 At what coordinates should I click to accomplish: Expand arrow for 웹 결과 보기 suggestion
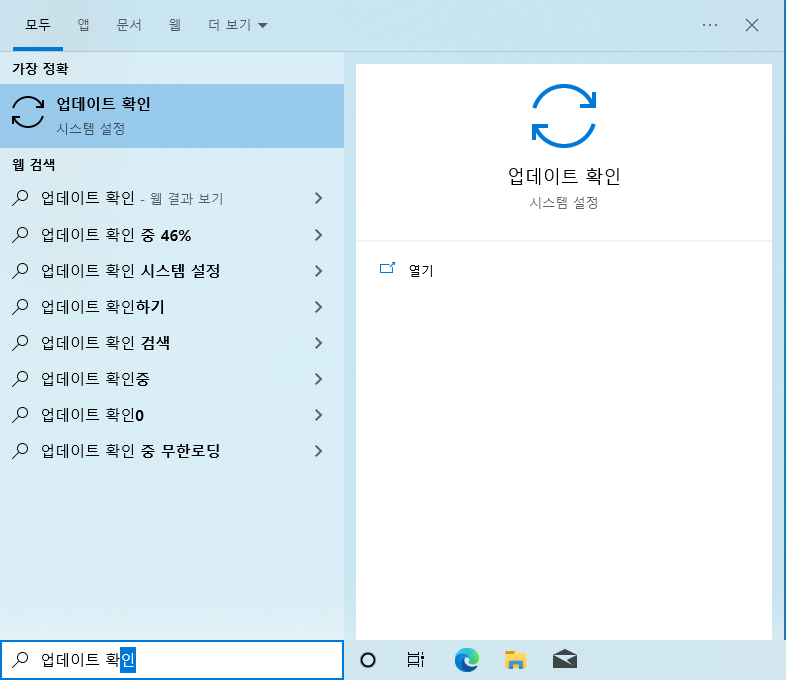pyautogui.click(x=318, y=198)
